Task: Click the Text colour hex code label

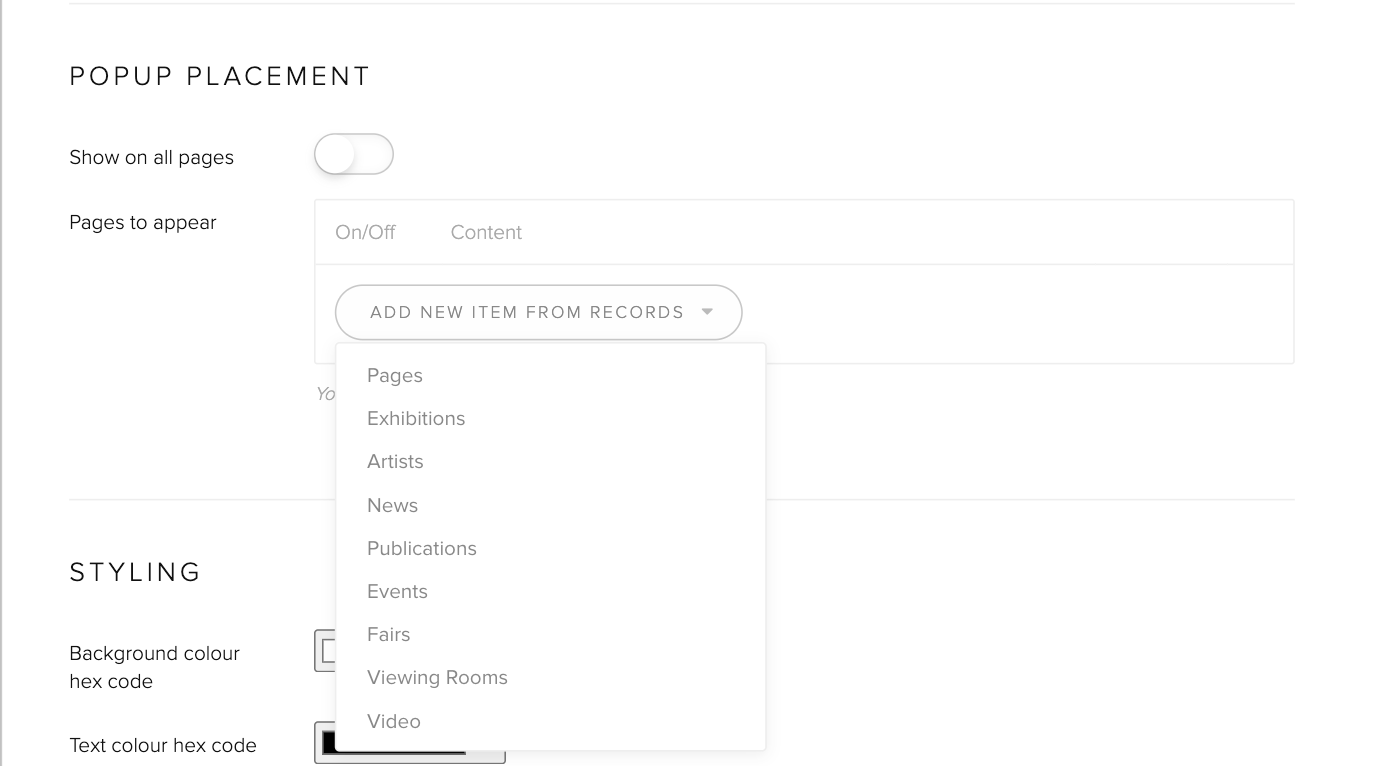Action: (163, 746)
